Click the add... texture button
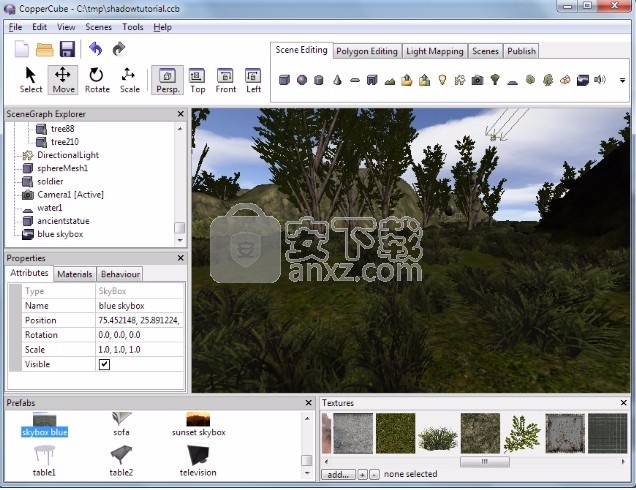The height and width of the screenshot is (490, 636). pos(338,474)
